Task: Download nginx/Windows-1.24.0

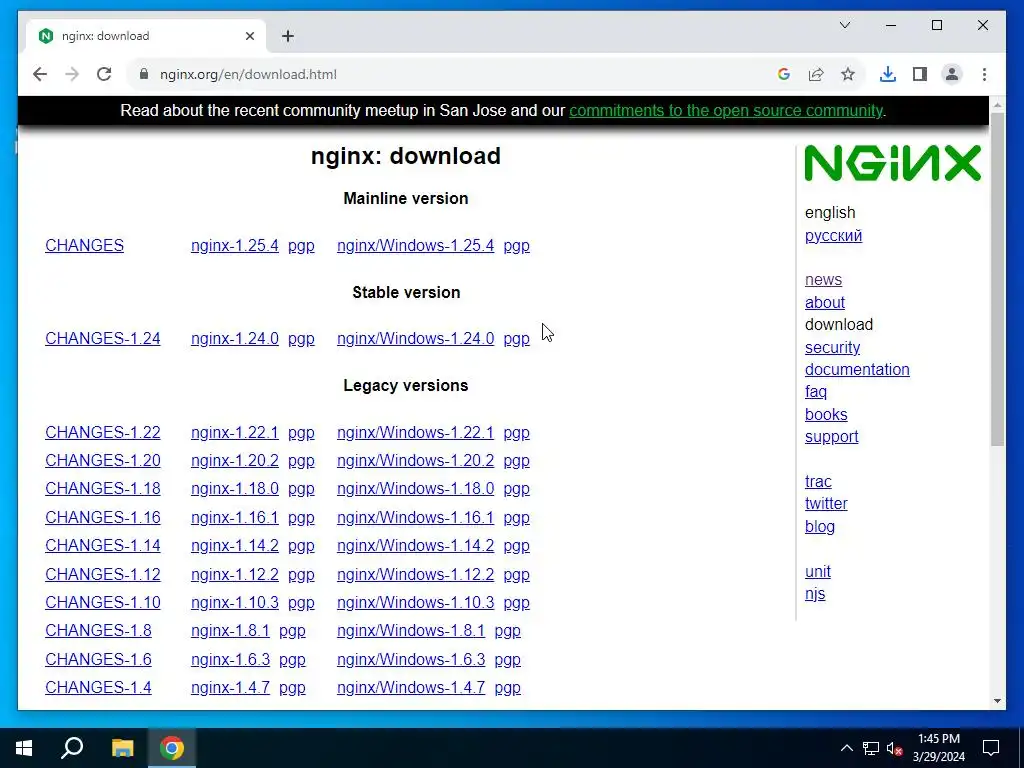Action: [415, 338]
